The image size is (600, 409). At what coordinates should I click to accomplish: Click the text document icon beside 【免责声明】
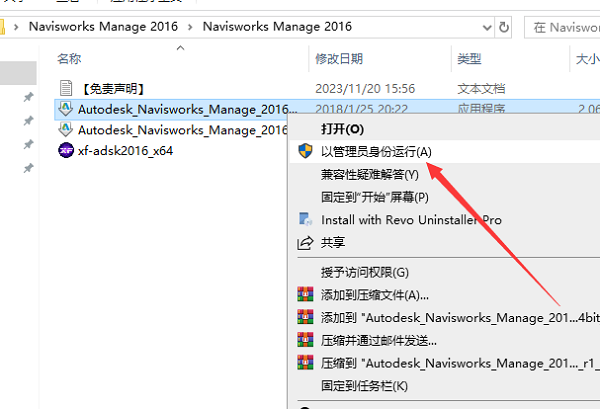pyautogui.click(x=66, y=88)
